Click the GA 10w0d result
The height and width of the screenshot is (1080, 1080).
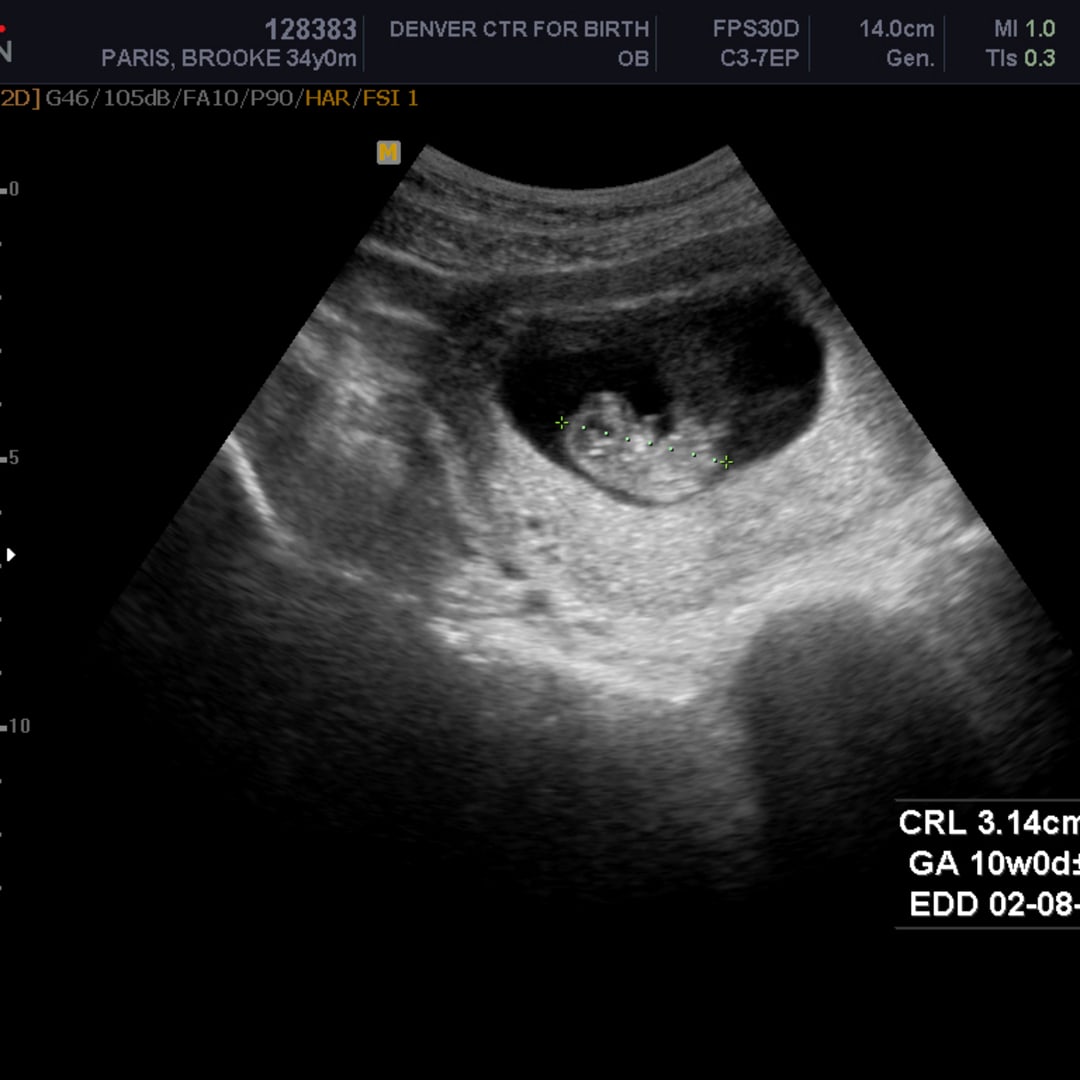(x=994, y=863)
